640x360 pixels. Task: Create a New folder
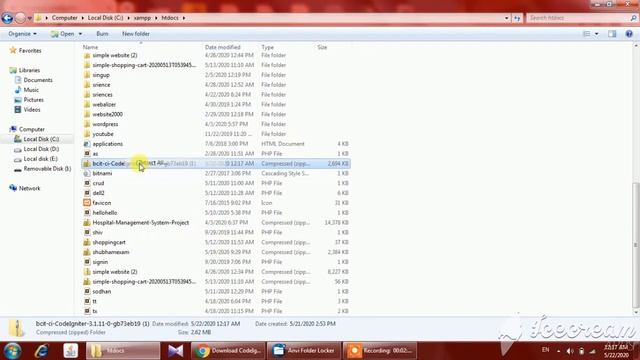[136, 34]
